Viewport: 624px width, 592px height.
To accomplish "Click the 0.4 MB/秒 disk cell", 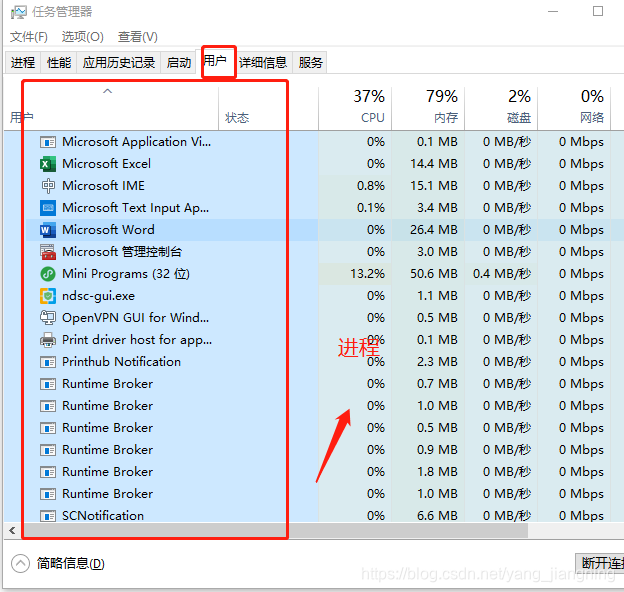I will (501, 274).
